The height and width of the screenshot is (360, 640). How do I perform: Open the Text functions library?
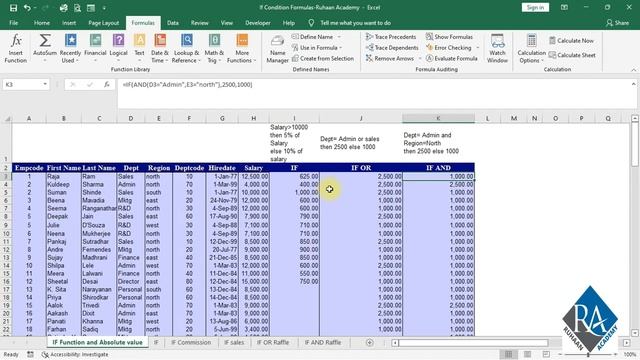coord(139,49)
